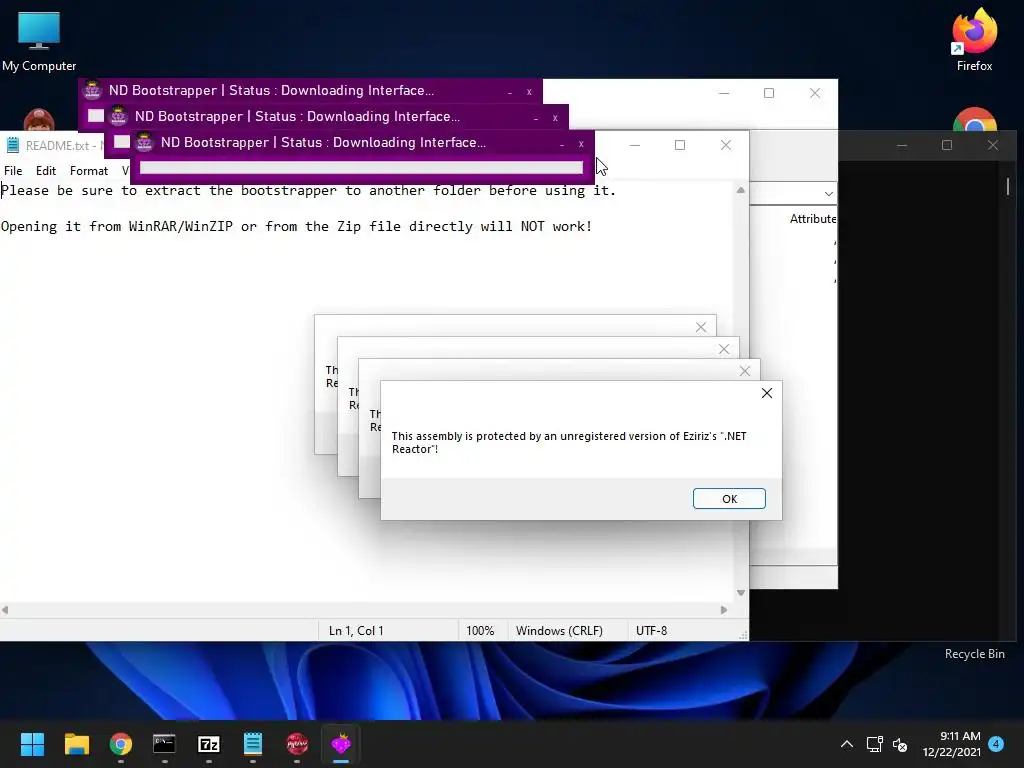Click the rearmost ND Bootstrapper crown icon

tap(92, 90)
